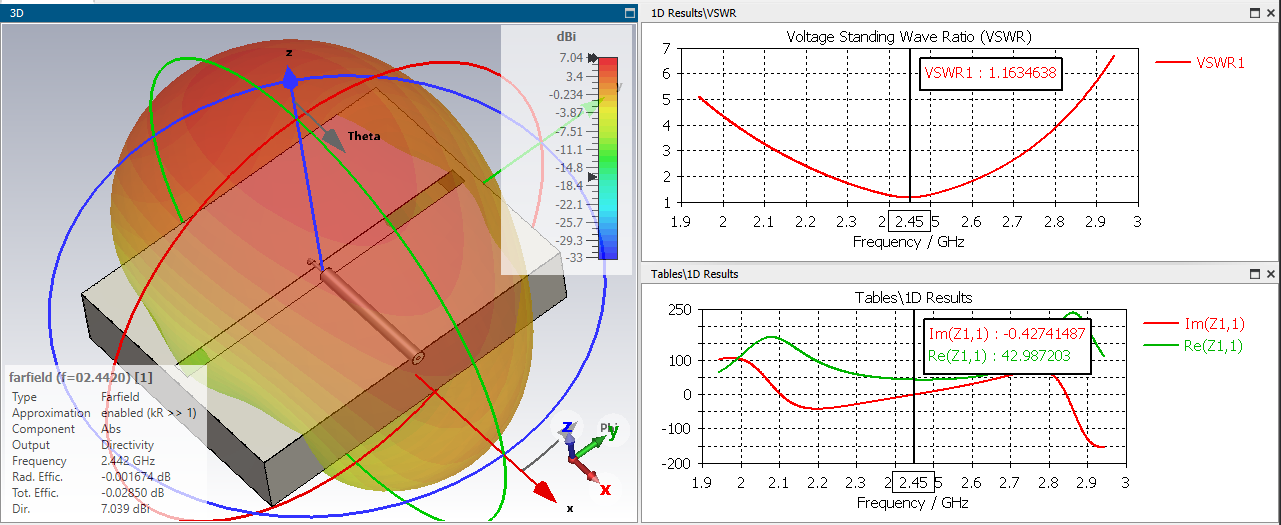Select the blue z-axis arrowhead in 3D view
This screenshot has height=525, width=1281.
pyautogui.click(x=289, y=78)
